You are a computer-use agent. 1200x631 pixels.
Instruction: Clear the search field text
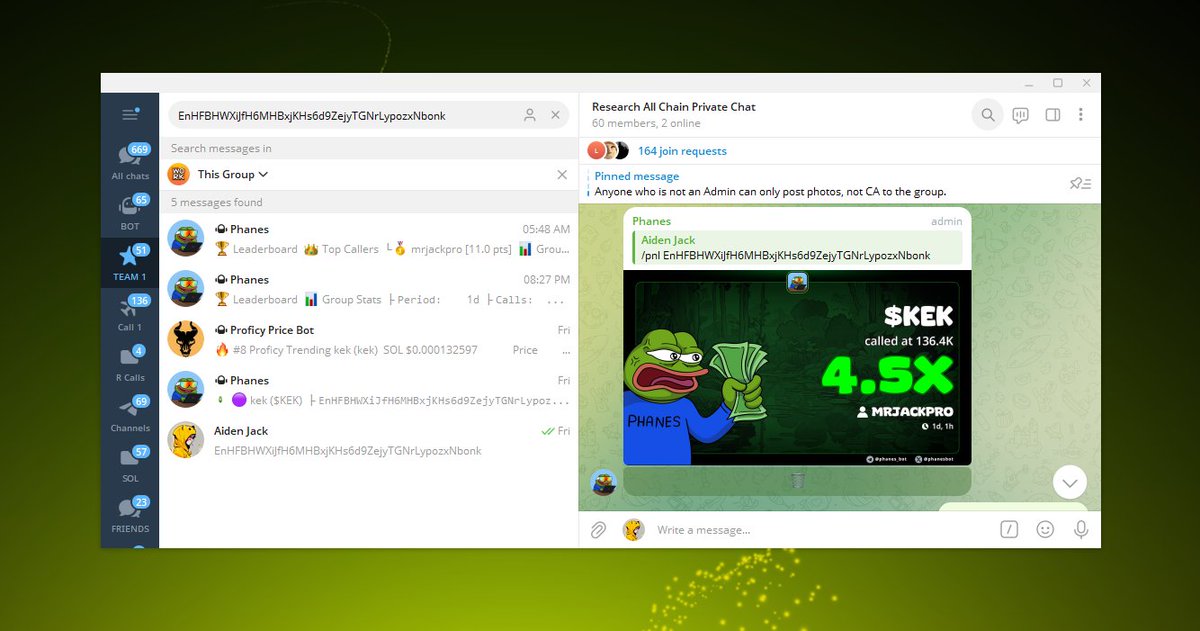click(556, 115)
